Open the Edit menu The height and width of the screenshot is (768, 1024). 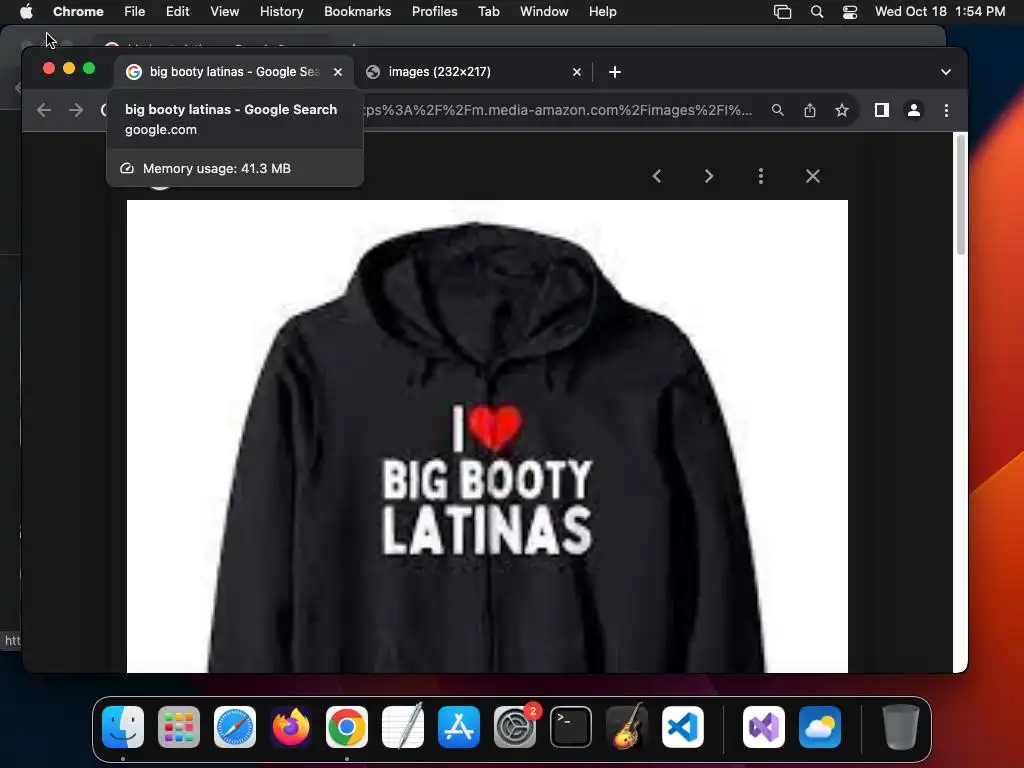(177, 12)
